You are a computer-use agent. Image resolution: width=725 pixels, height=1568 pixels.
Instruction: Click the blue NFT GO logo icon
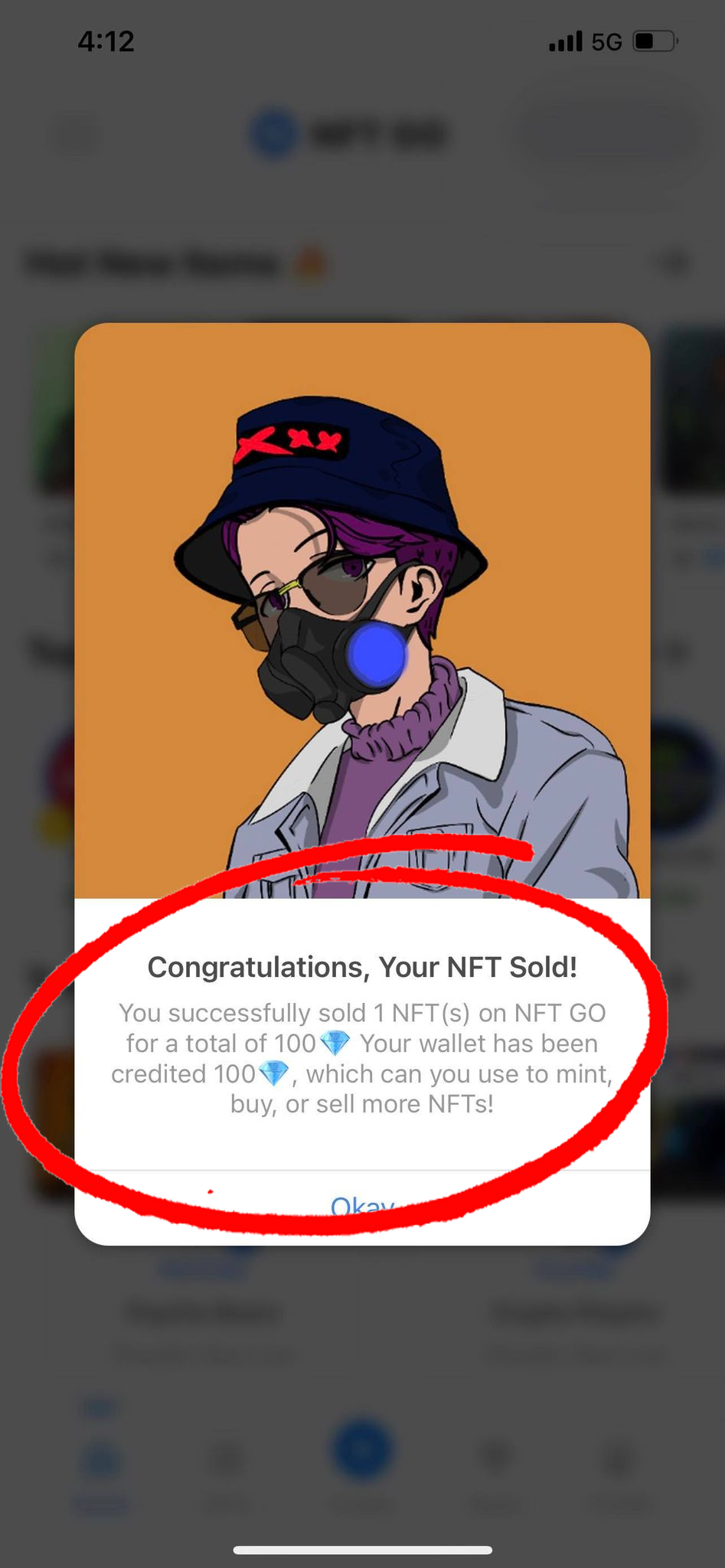(273, 134)
